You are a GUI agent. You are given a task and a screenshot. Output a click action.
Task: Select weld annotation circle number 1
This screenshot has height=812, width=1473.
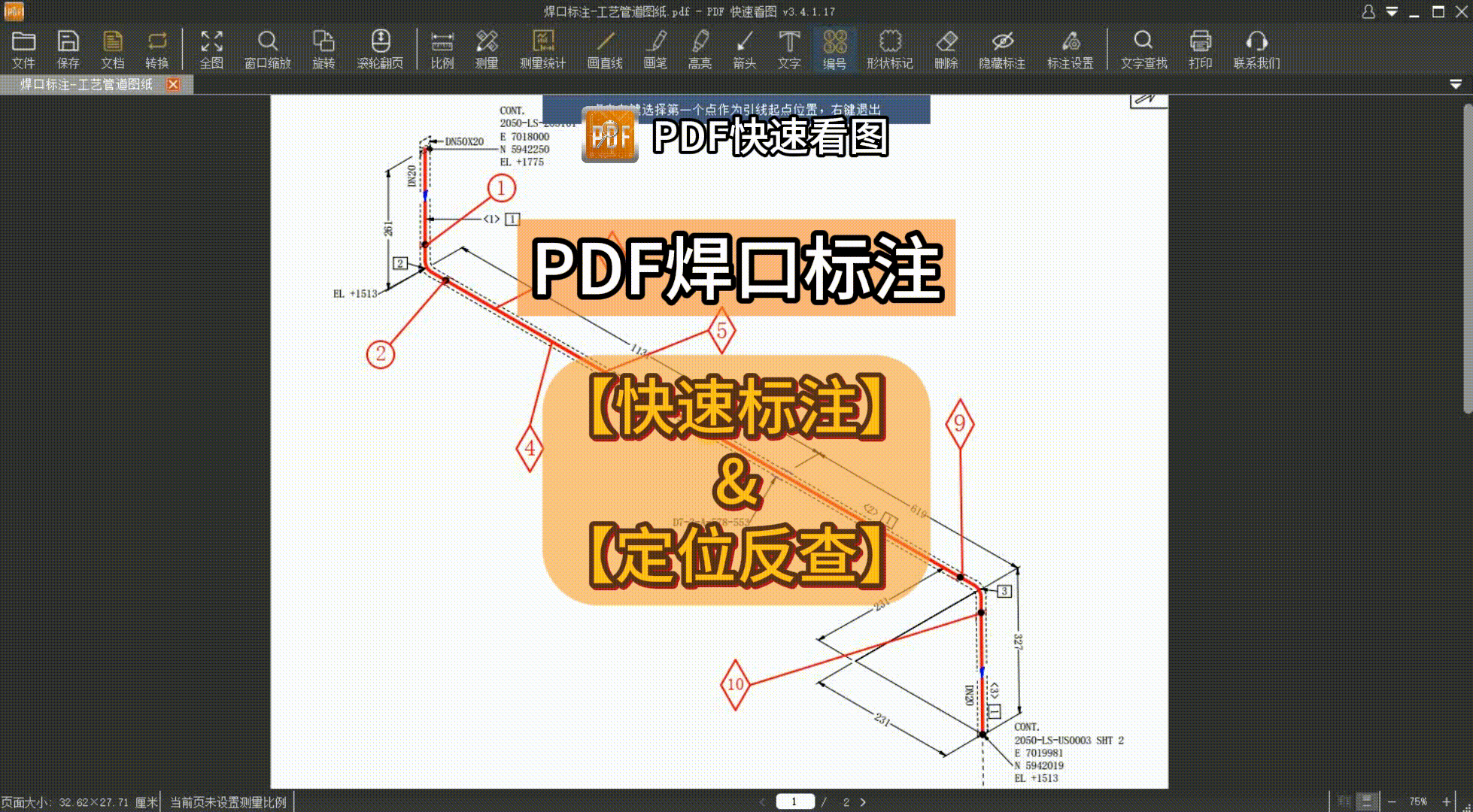[501, 187]
